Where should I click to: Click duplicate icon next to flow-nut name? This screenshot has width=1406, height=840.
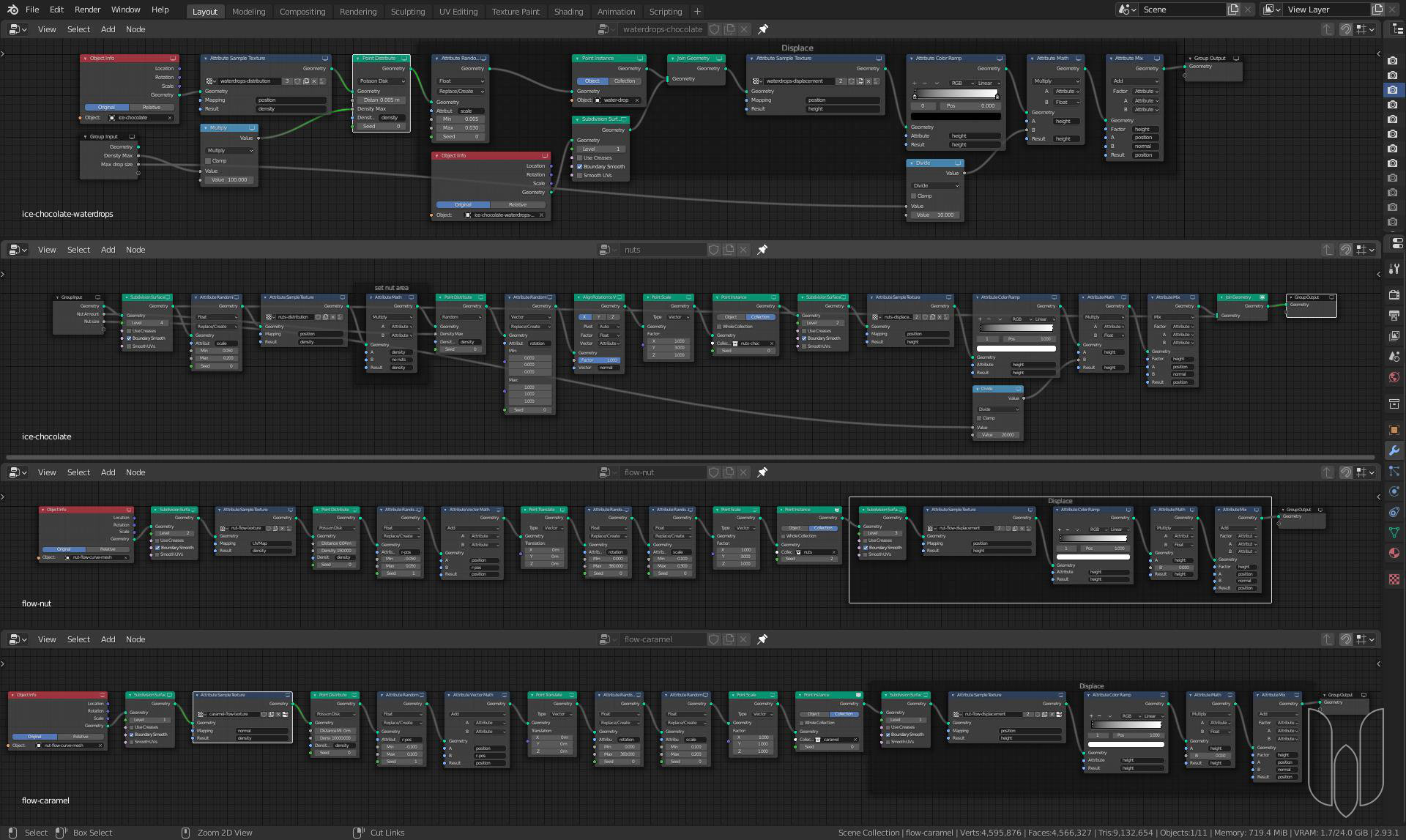729,472
